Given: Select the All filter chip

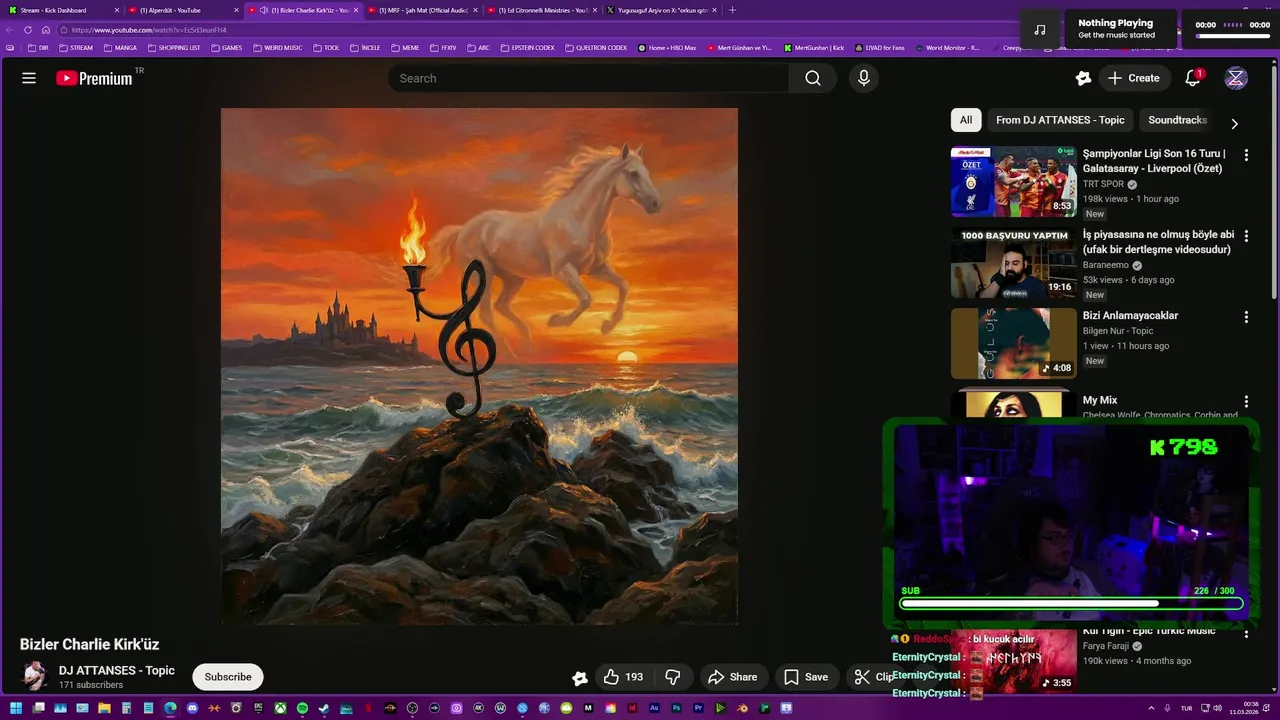Looking at the screenshot, I should (x=966, y=120).
